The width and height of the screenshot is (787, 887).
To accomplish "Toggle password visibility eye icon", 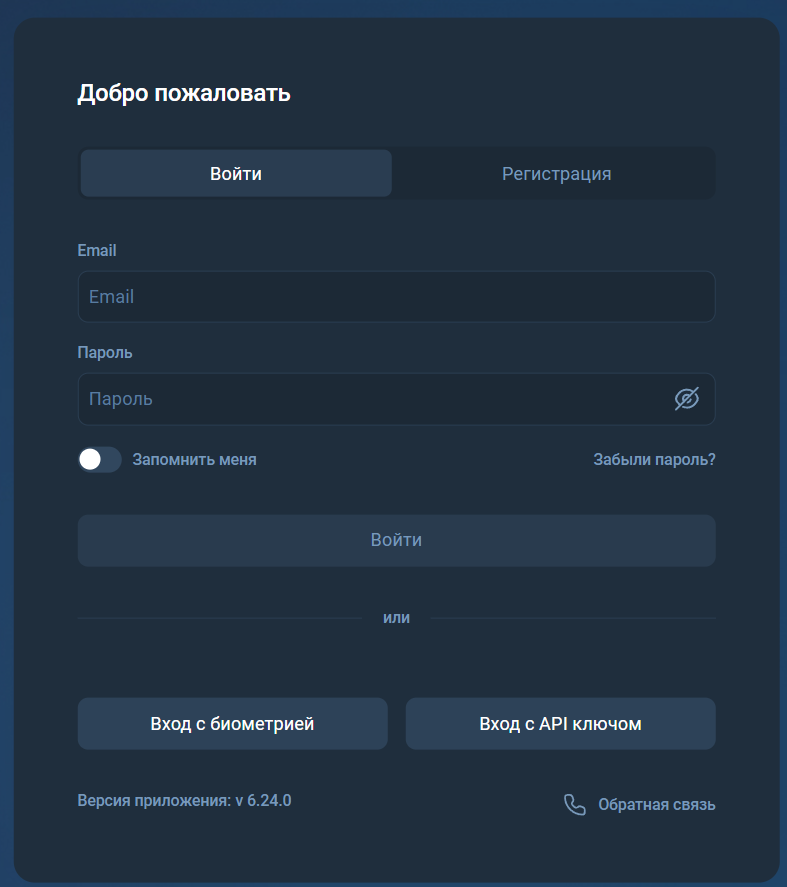I will pos(687,399).
